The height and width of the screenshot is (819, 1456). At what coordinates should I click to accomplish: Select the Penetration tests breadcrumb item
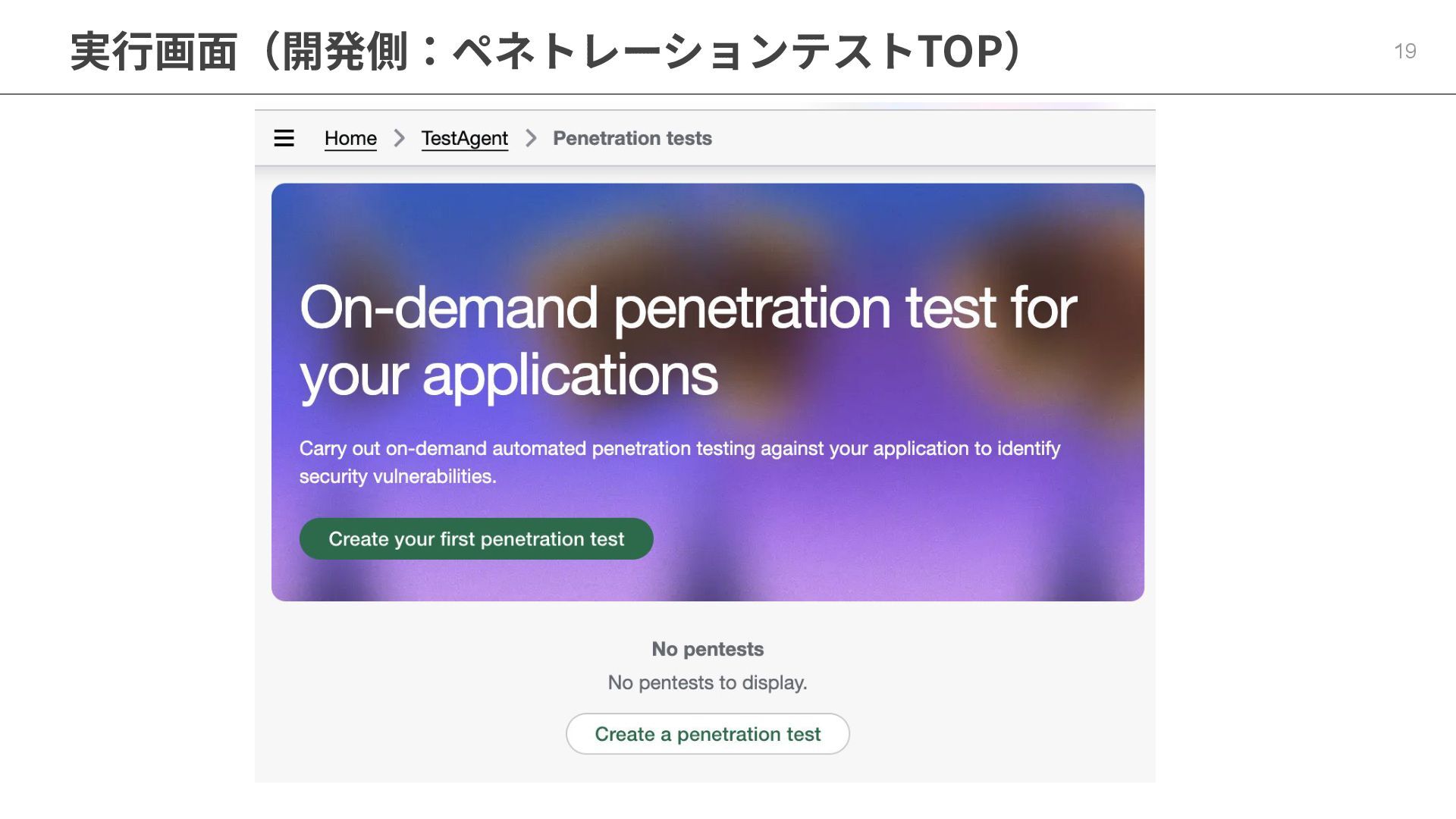click(632, 138)
